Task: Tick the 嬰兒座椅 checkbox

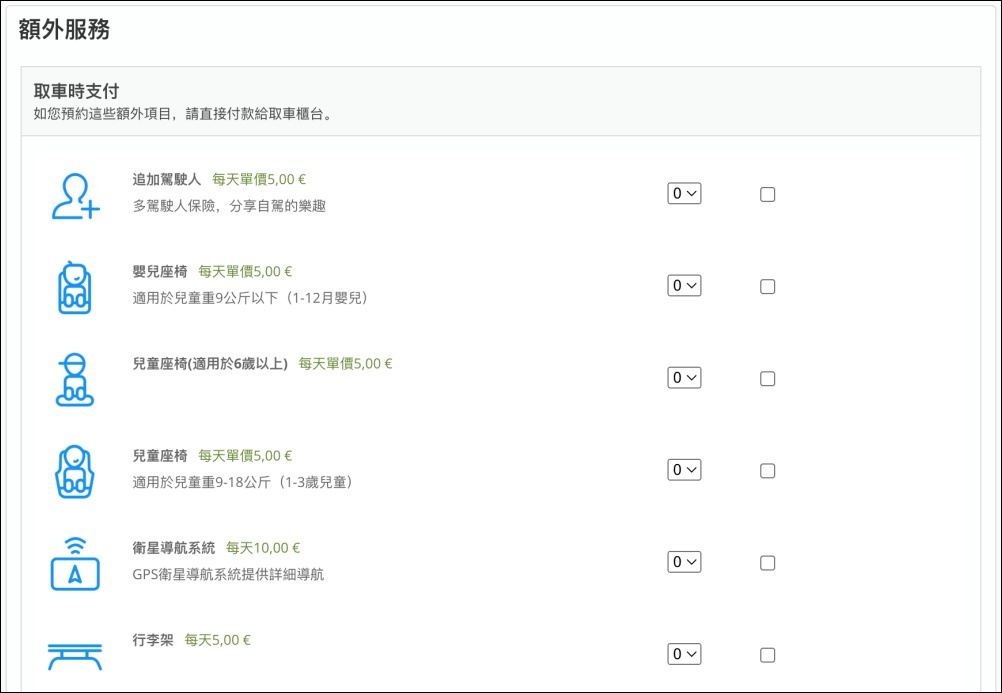Action: click(767, 286)
